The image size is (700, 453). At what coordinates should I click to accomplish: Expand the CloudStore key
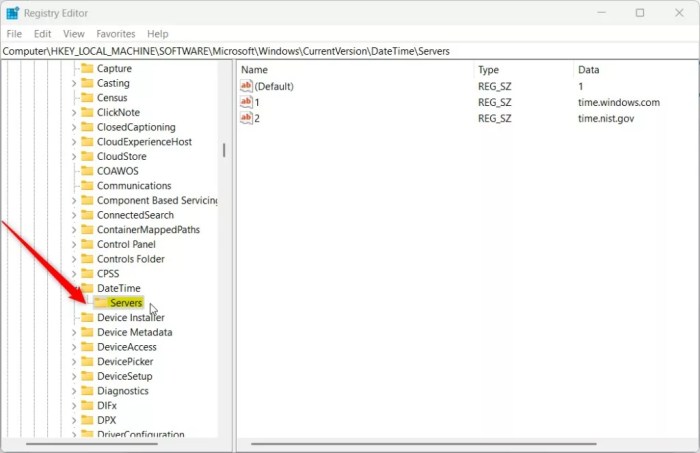click(74, 157)
